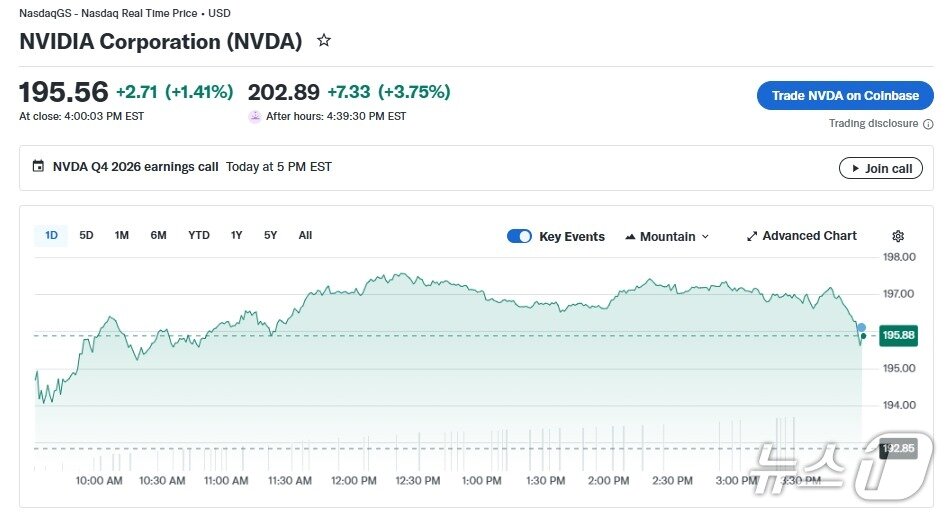Open chart settings gear icon
The image size is (947, 514).
click(898, 236)
